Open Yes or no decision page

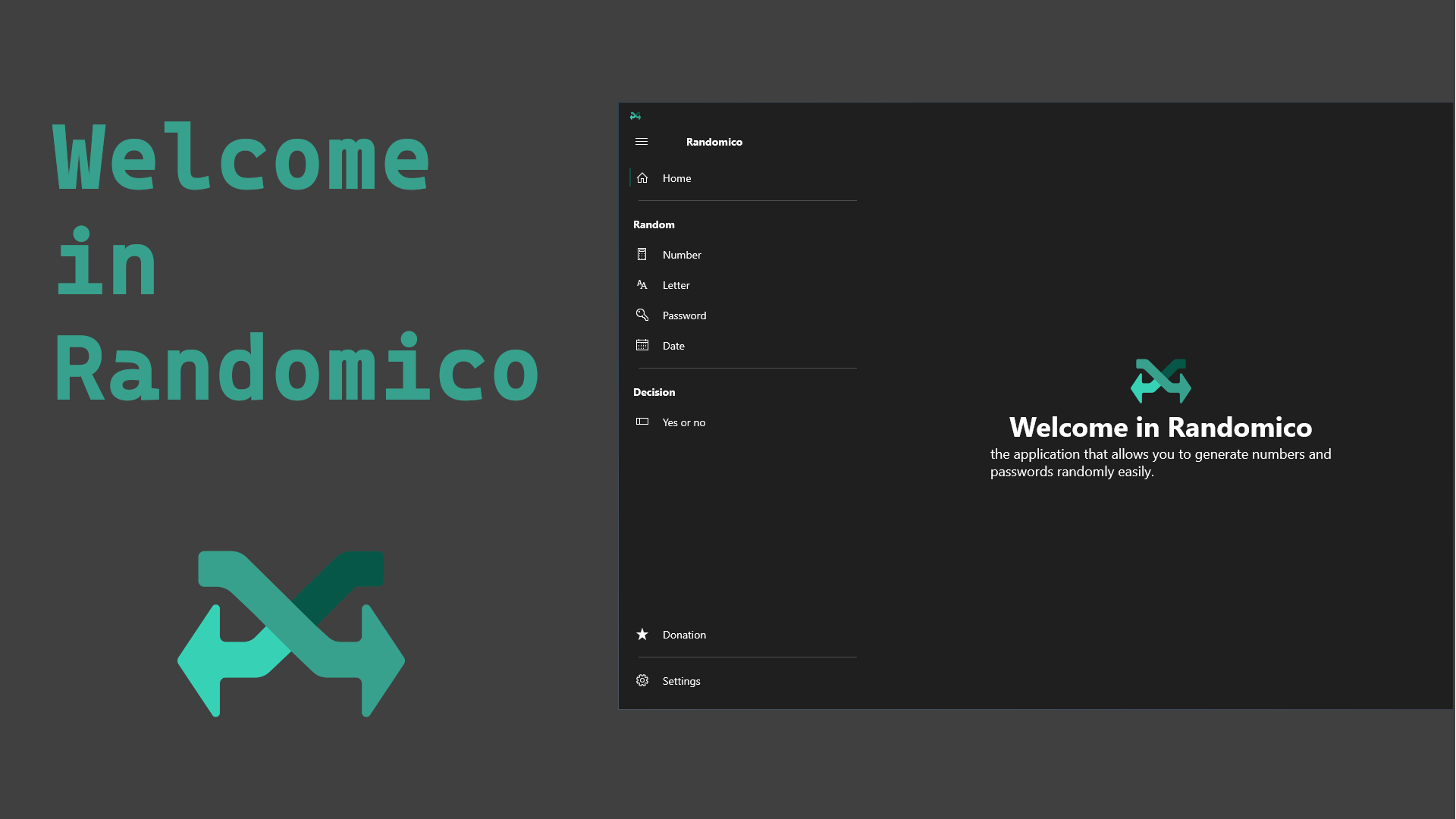(684, 422)
